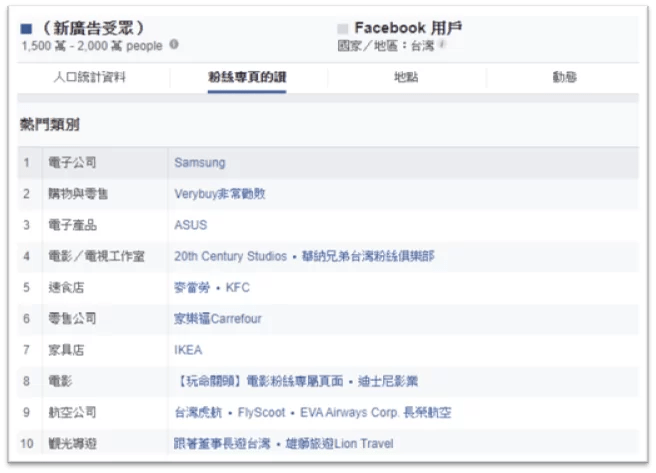Click the 台灣虎航 page link
The image size is (656, 473).
[198, 412]
